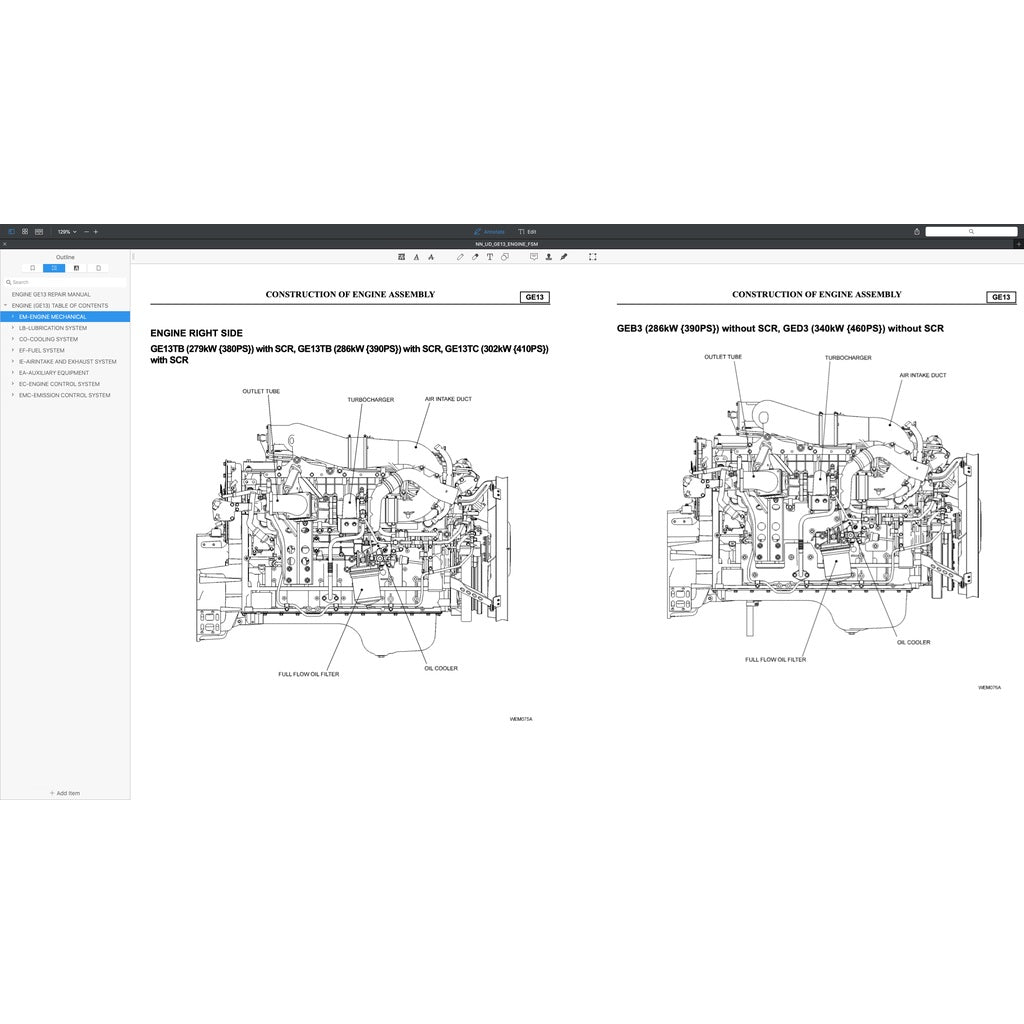Image resolution: width=1024 pixels, height=1024 pixels.
Task: Click the outline Search field
Action: [64, 281]
